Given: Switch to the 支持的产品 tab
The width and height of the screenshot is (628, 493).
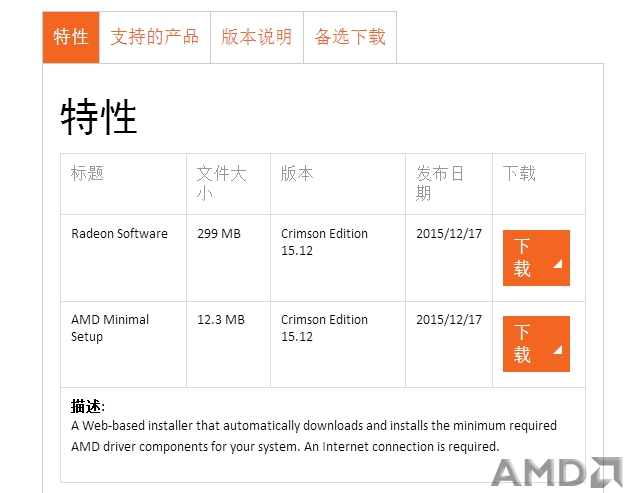Looking at the screenshot, I should [155, 37].
